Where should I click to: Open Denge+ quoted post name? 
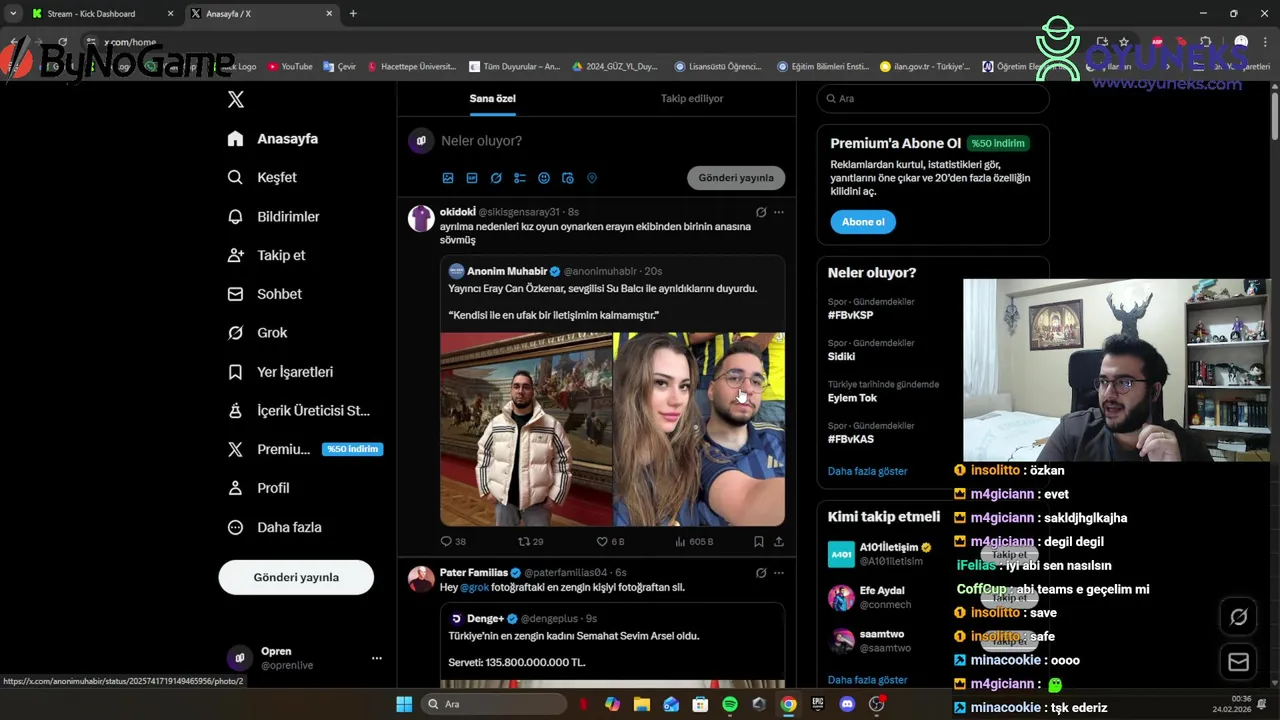click(x=485, y=619)
